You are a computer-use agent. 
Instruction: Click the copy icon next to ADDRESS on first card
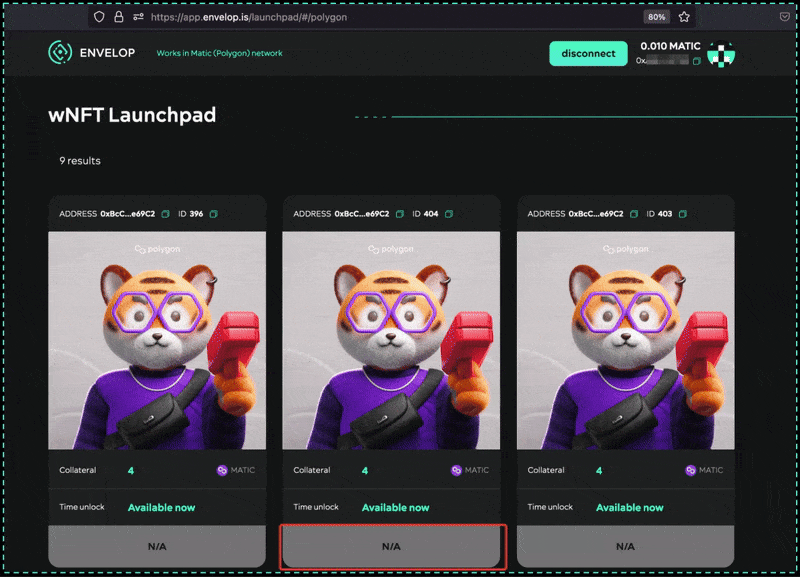164,213
